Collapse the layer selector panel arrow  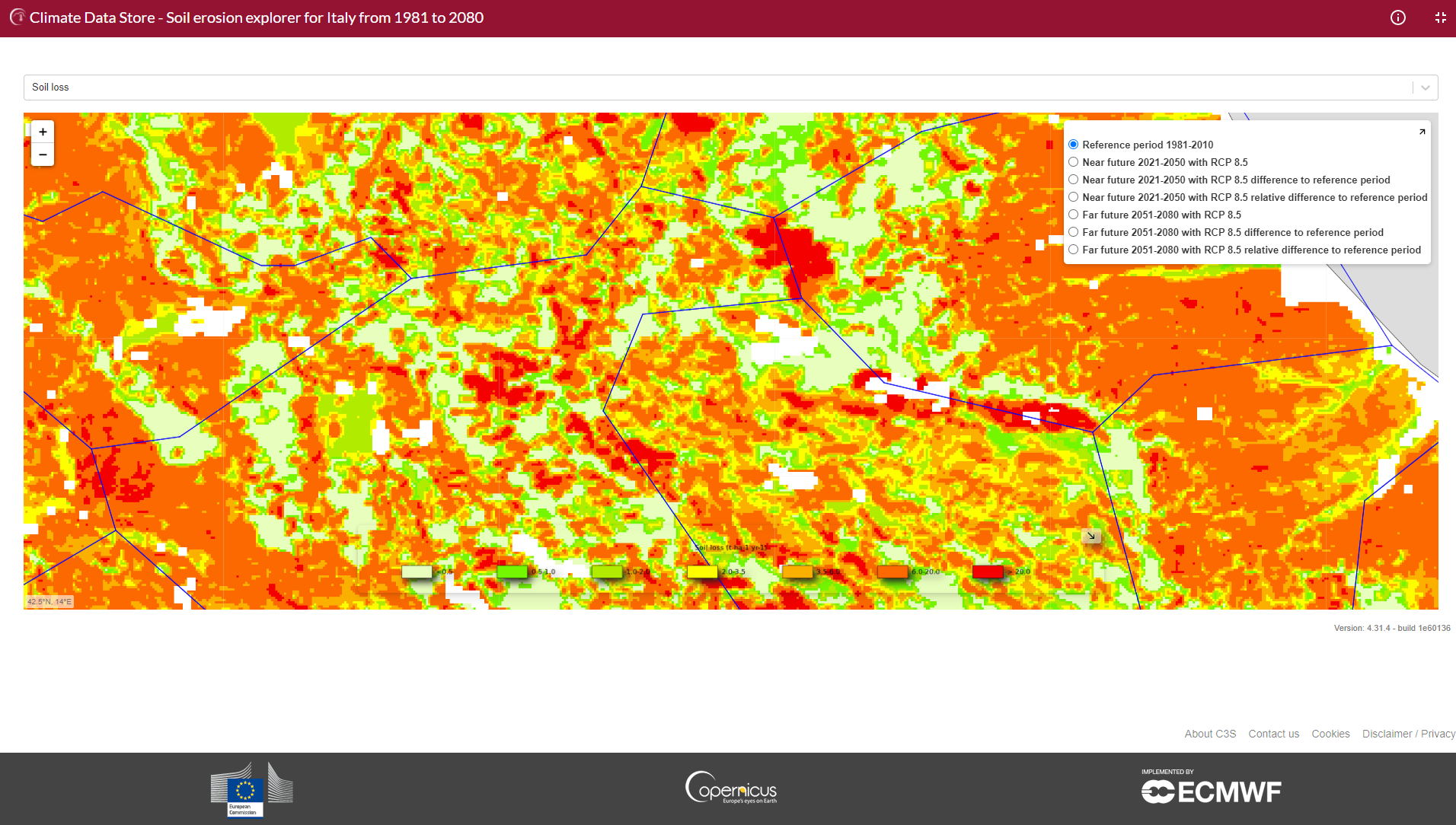coord(1422,132)
